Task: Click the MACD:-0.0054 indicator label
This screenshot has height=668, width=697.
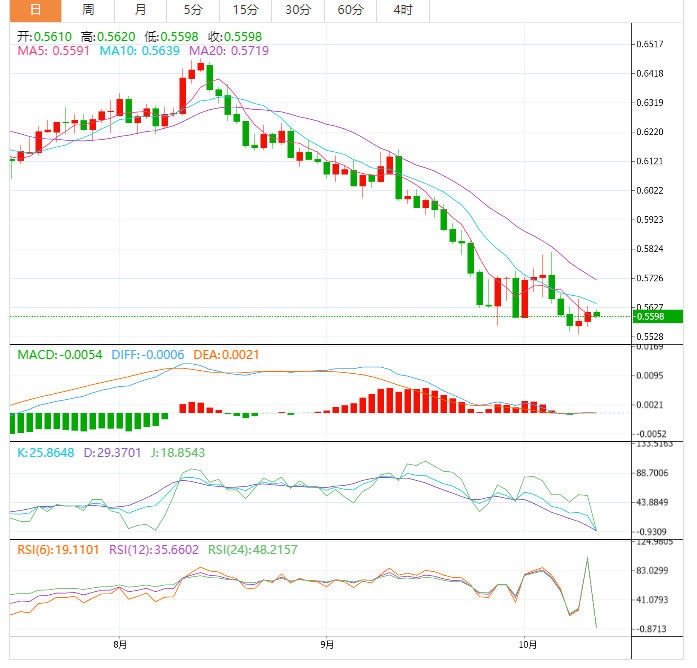Action: coord(60,355)
